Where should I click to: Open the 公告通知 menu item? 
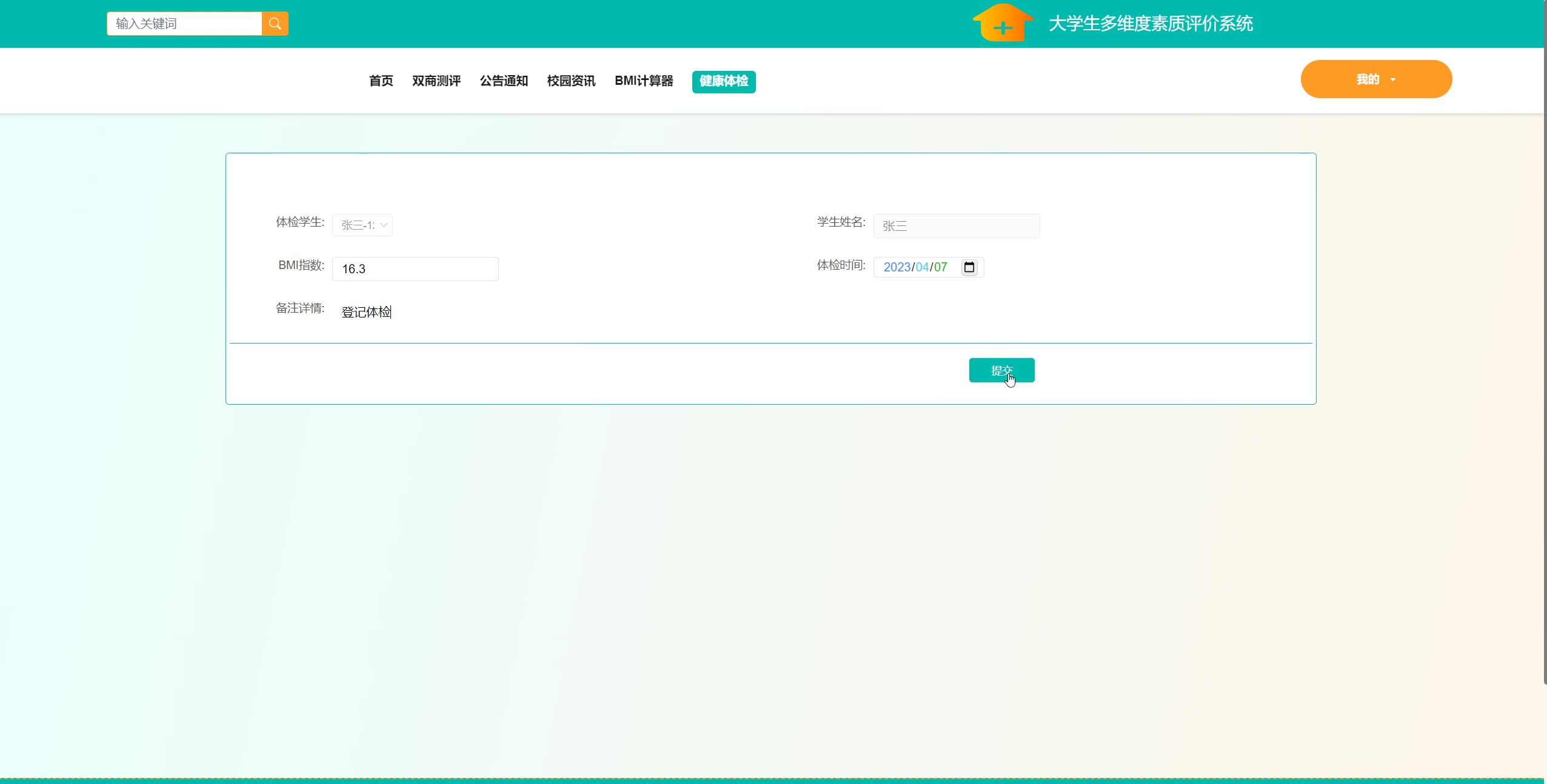point(504,81)
